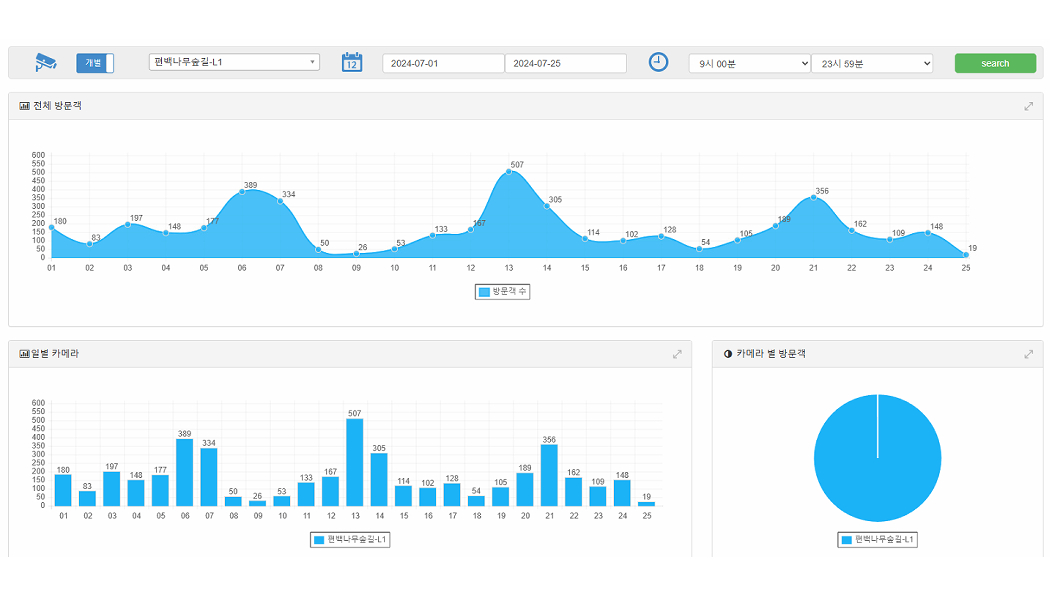Toggle 편백나무숲길-L1 legend in the bar chart

click(x=350, y=540)
